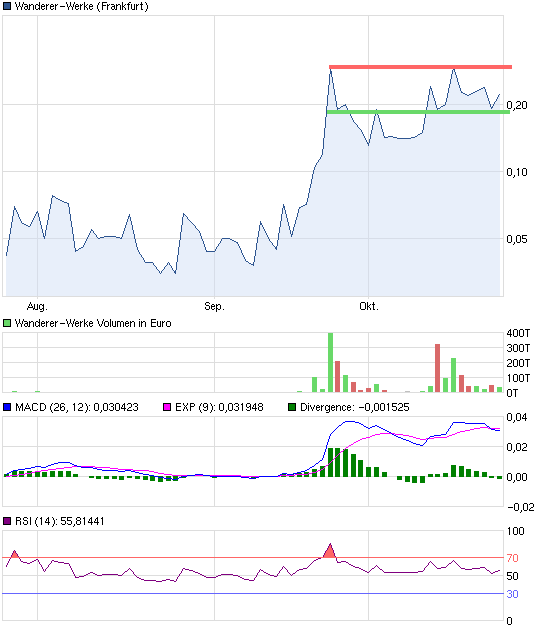Click the tallest red volume bar in October

(x=438, y=368)
